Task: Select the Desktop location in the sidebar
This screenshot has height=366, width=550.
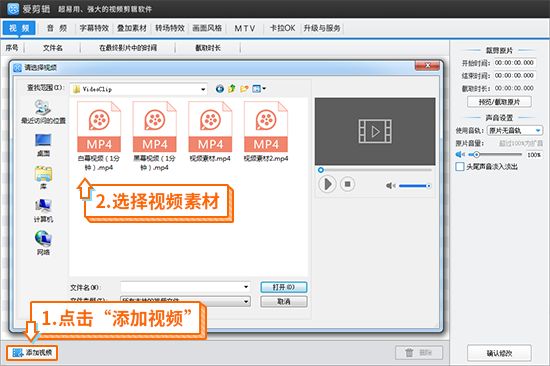Action: point(43,145)
